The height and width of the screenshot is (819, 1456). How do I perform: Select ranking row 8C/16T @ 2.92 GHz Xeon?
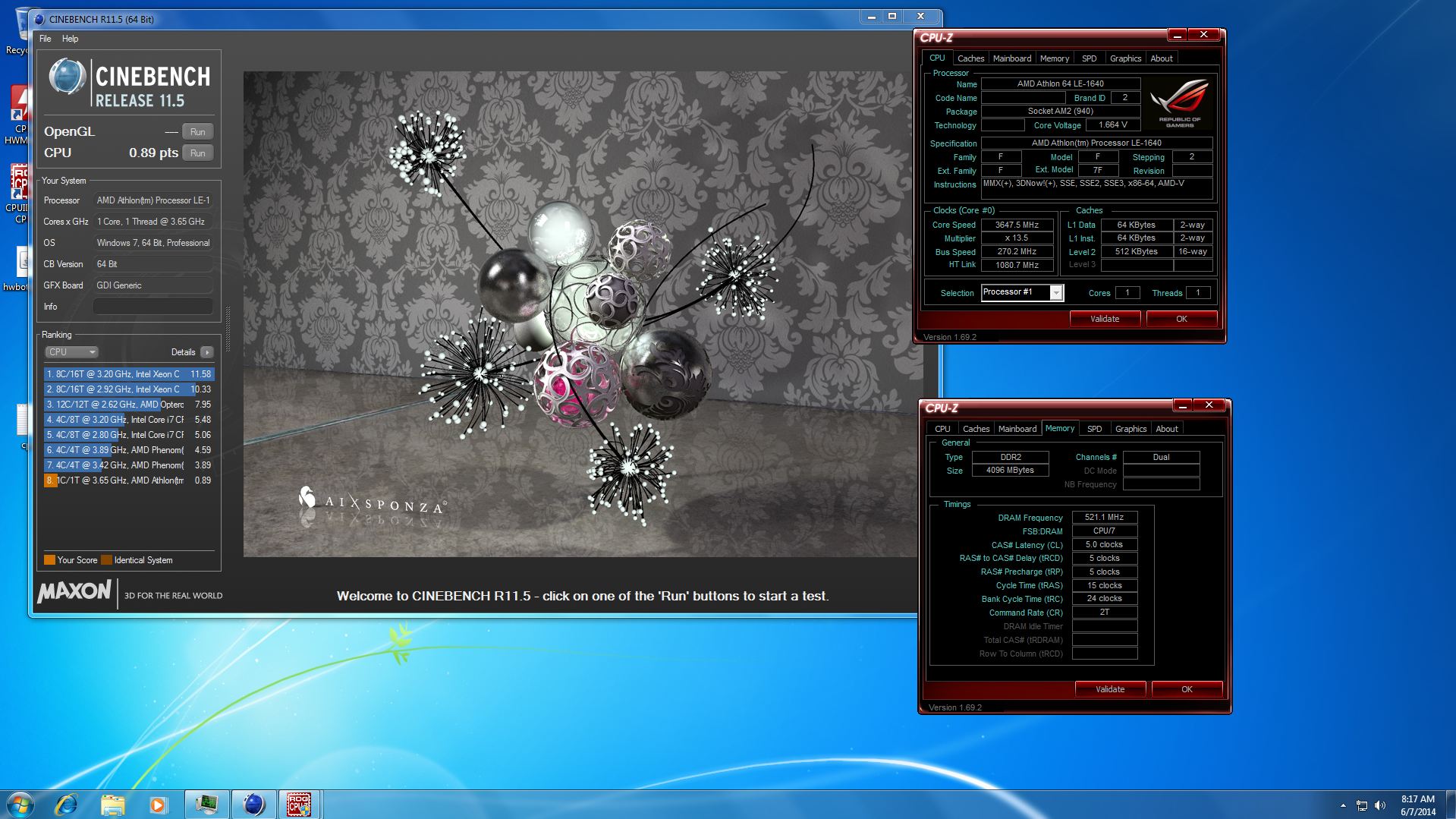point(129,389)
